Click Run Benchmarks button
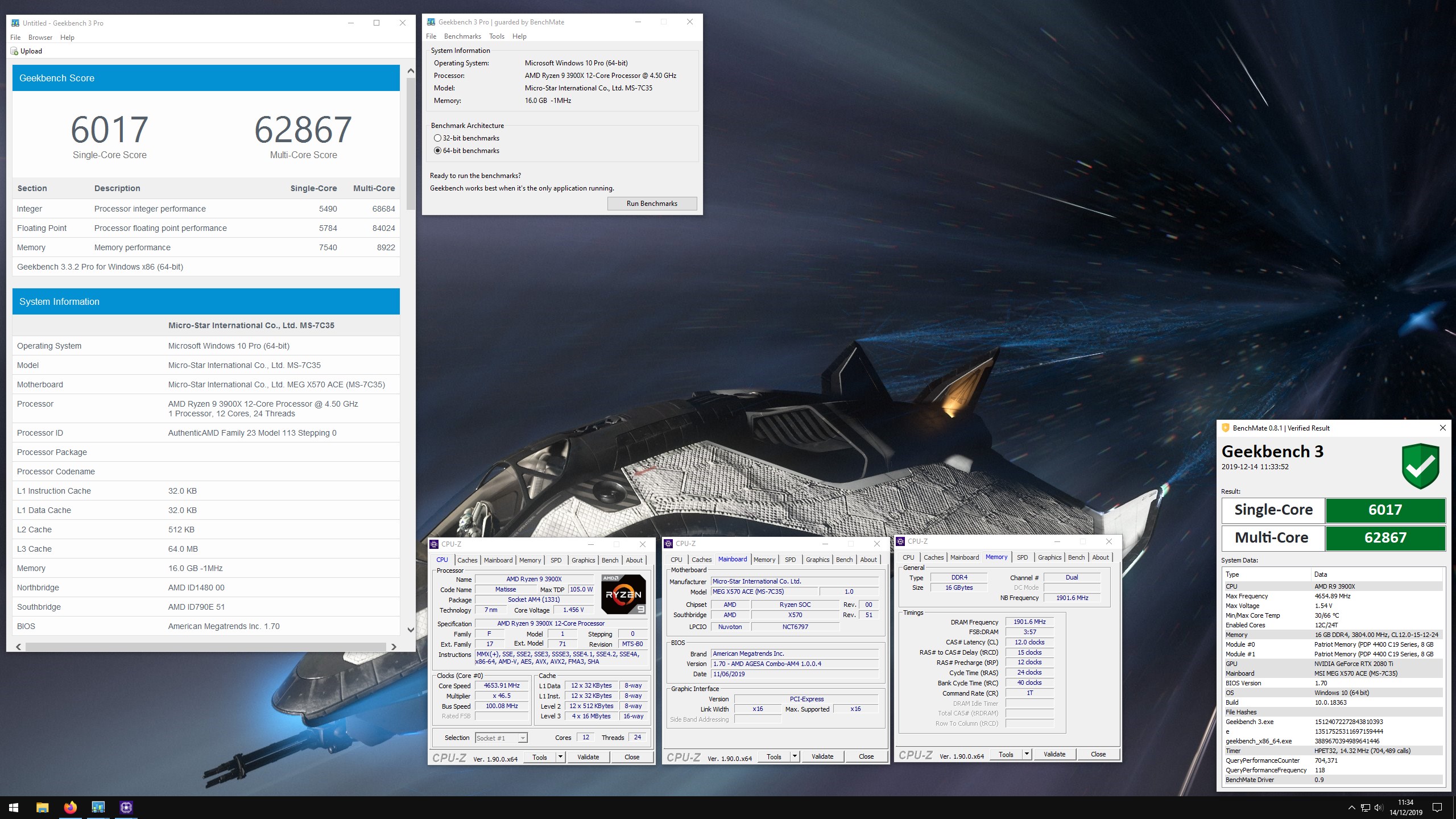The image size is (1456, 819). 652,204
